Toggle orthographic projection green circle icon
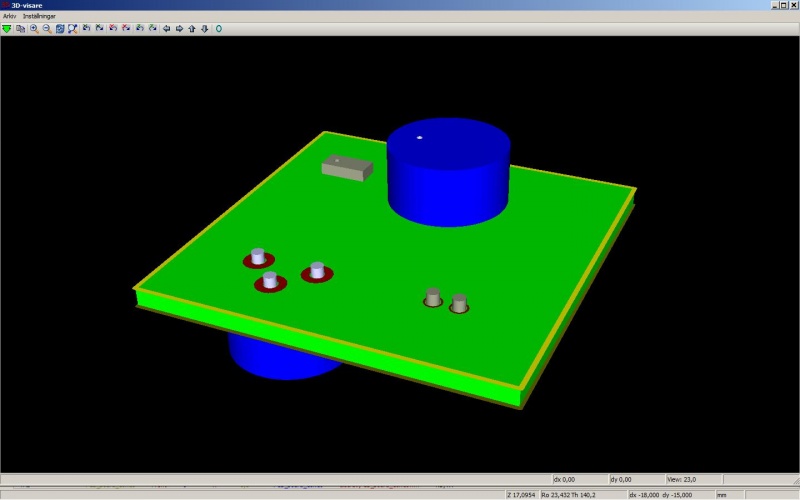 (219, 28)
